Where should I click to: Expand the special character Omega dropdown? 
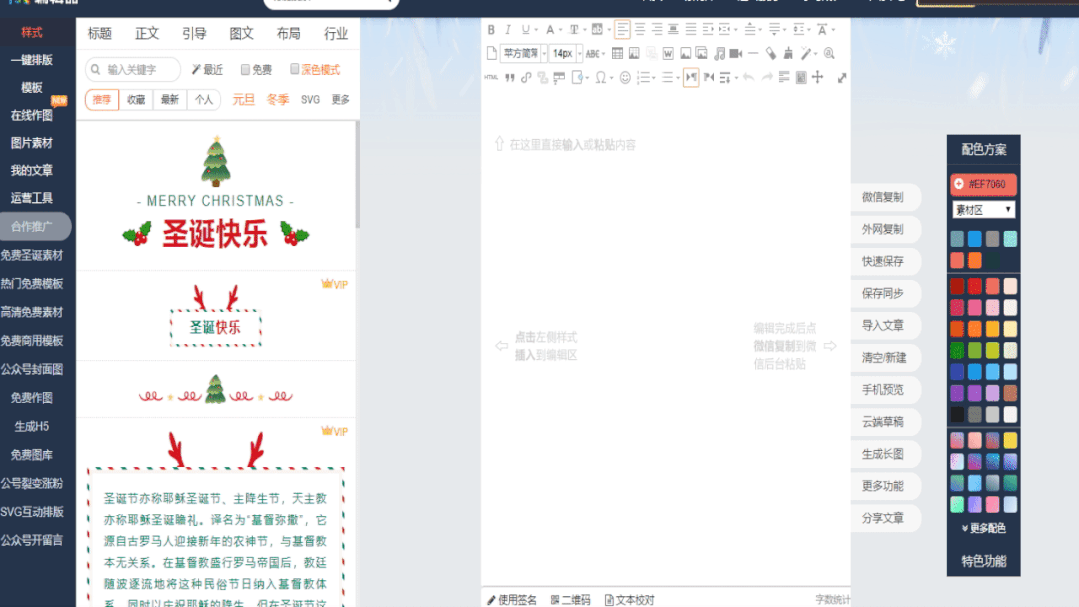pos(611,78)
